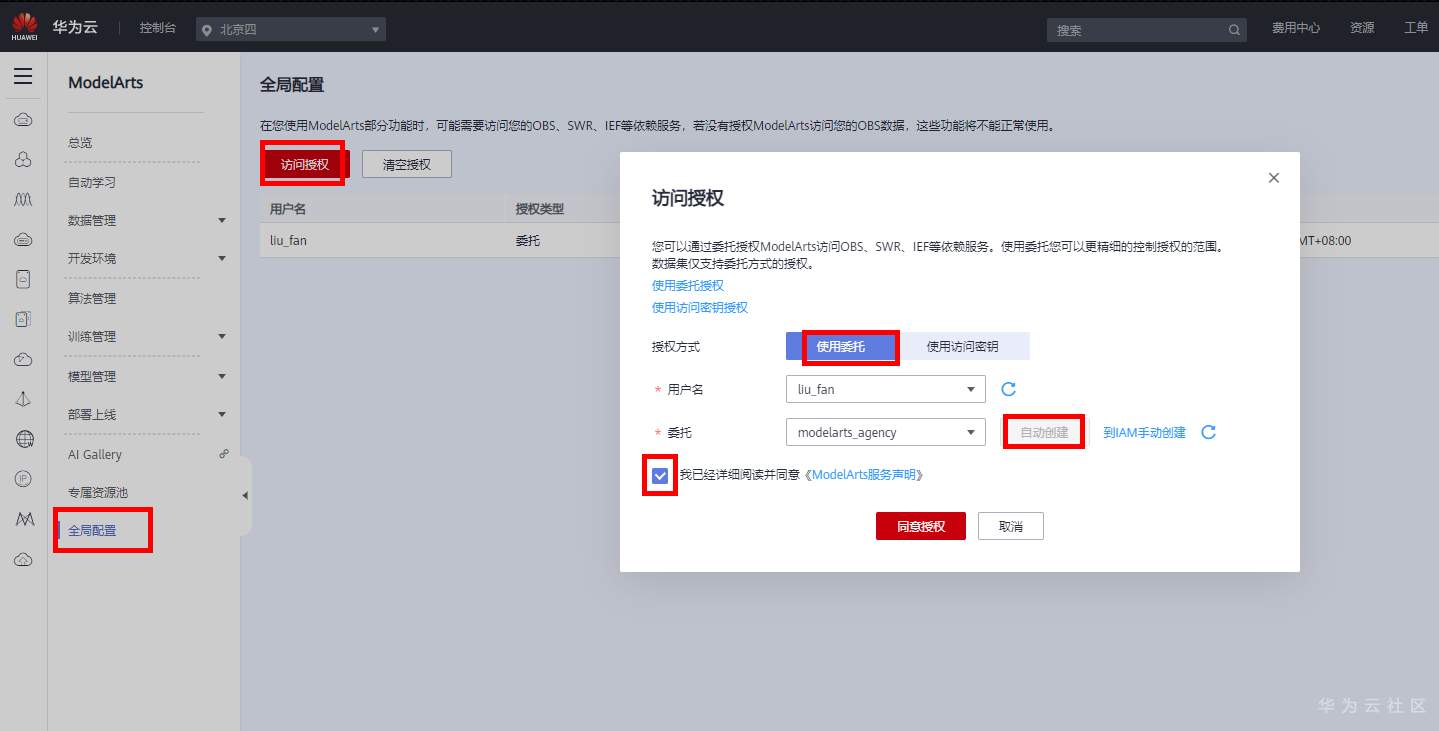Image resolution: width=1439 pixels, height=731 pixels.
Task: Open the hamburger service list menu
Action: [x=23, y=77]
